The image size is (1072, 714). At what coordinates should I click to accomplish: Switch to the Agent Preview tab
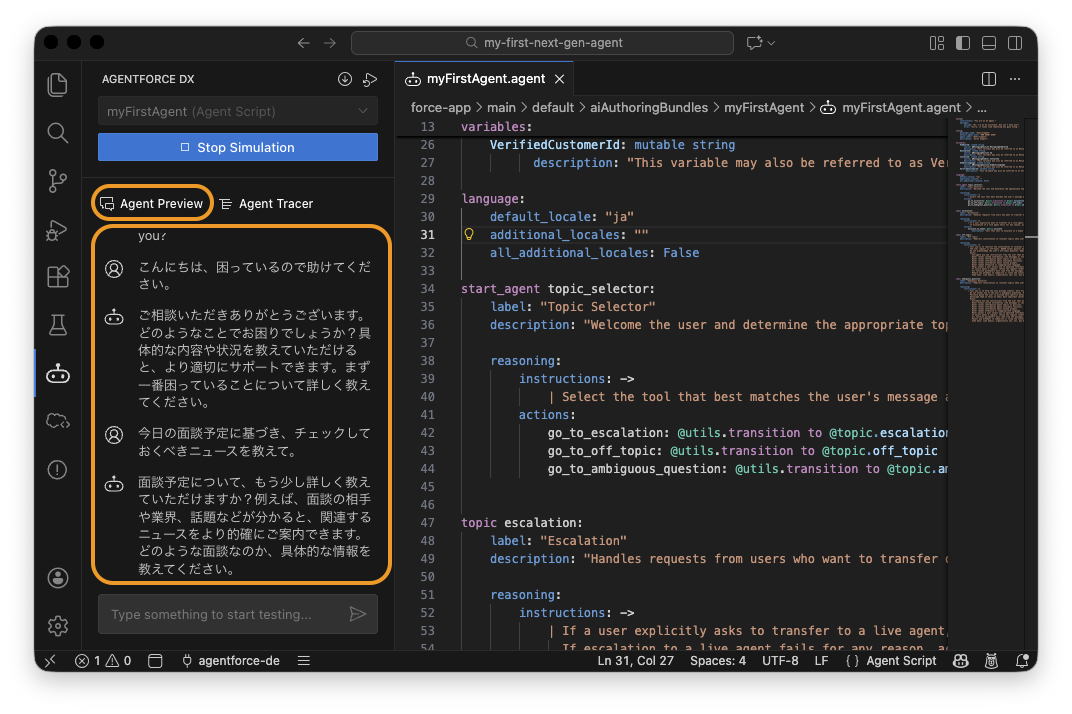pyautogui.click(x=152, y=203)
